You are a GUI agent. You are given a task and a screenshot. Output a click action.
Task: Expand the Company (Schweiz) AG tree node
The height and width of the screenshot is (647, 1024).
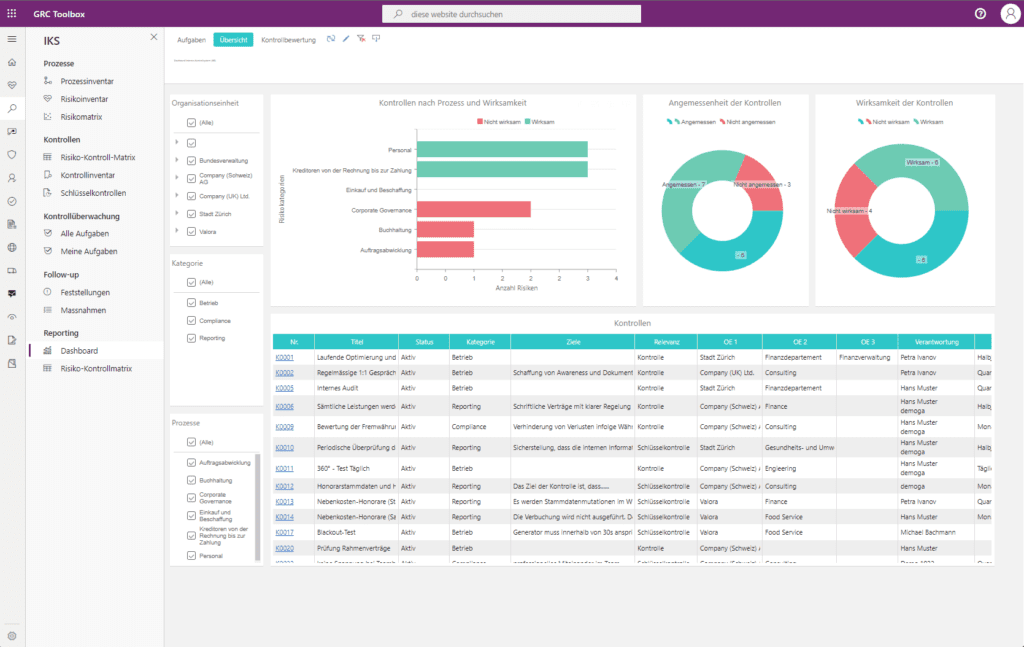coord(177,178)
